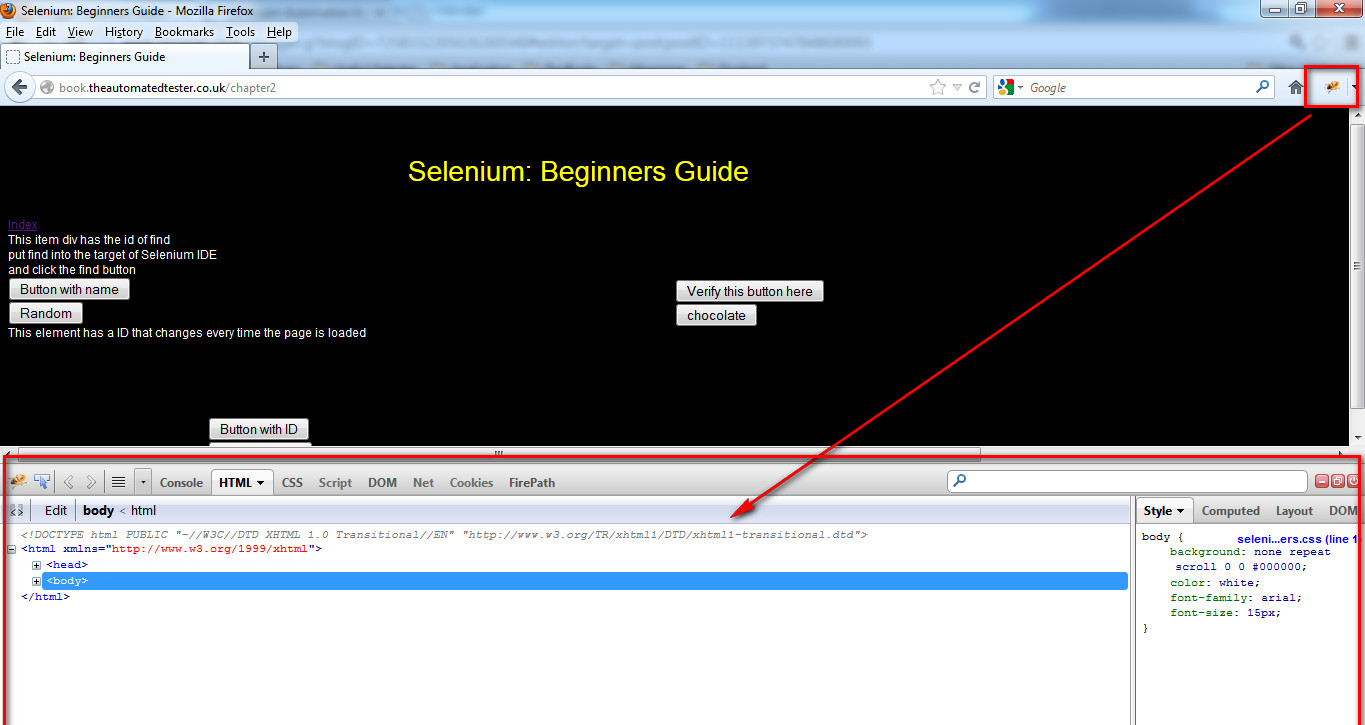This screenshot has height=725, width=1365.
Task: Open the HTML tab's dropdown arrow
Action: point(262,482)
